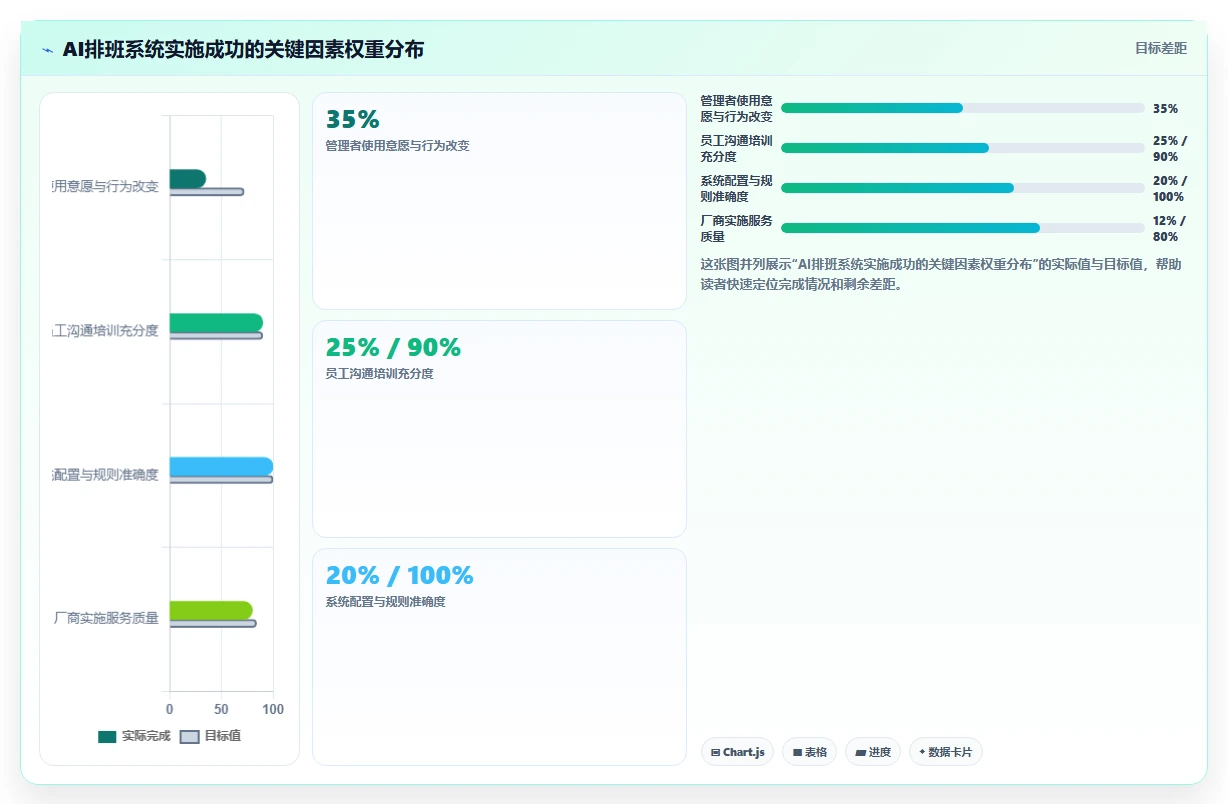Click the 配置与规则准确度 chart axis label

tap(106, 474)
